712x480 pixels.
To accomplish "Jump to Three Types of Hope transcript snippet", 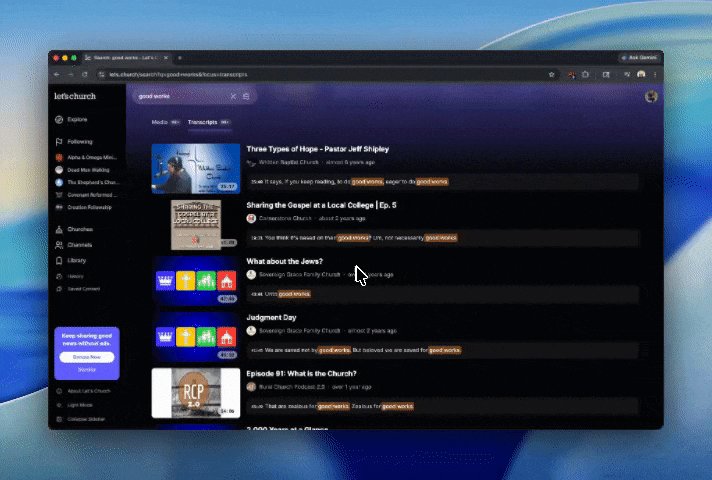I will (442, 182).
